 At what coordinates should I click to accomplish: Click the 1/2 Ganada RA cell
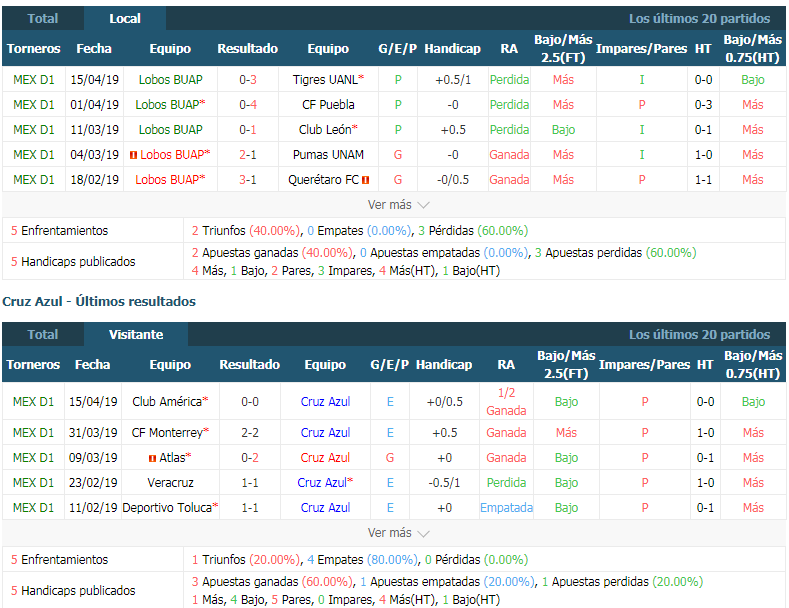click(506, 402)
